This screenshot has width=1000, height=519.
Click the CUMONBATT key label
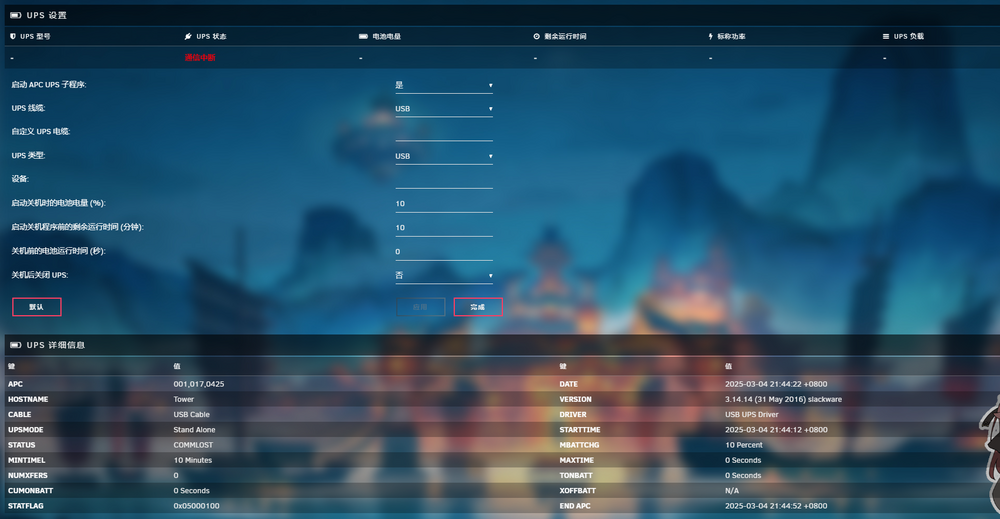pyautogui.click(x=31, y=491)
